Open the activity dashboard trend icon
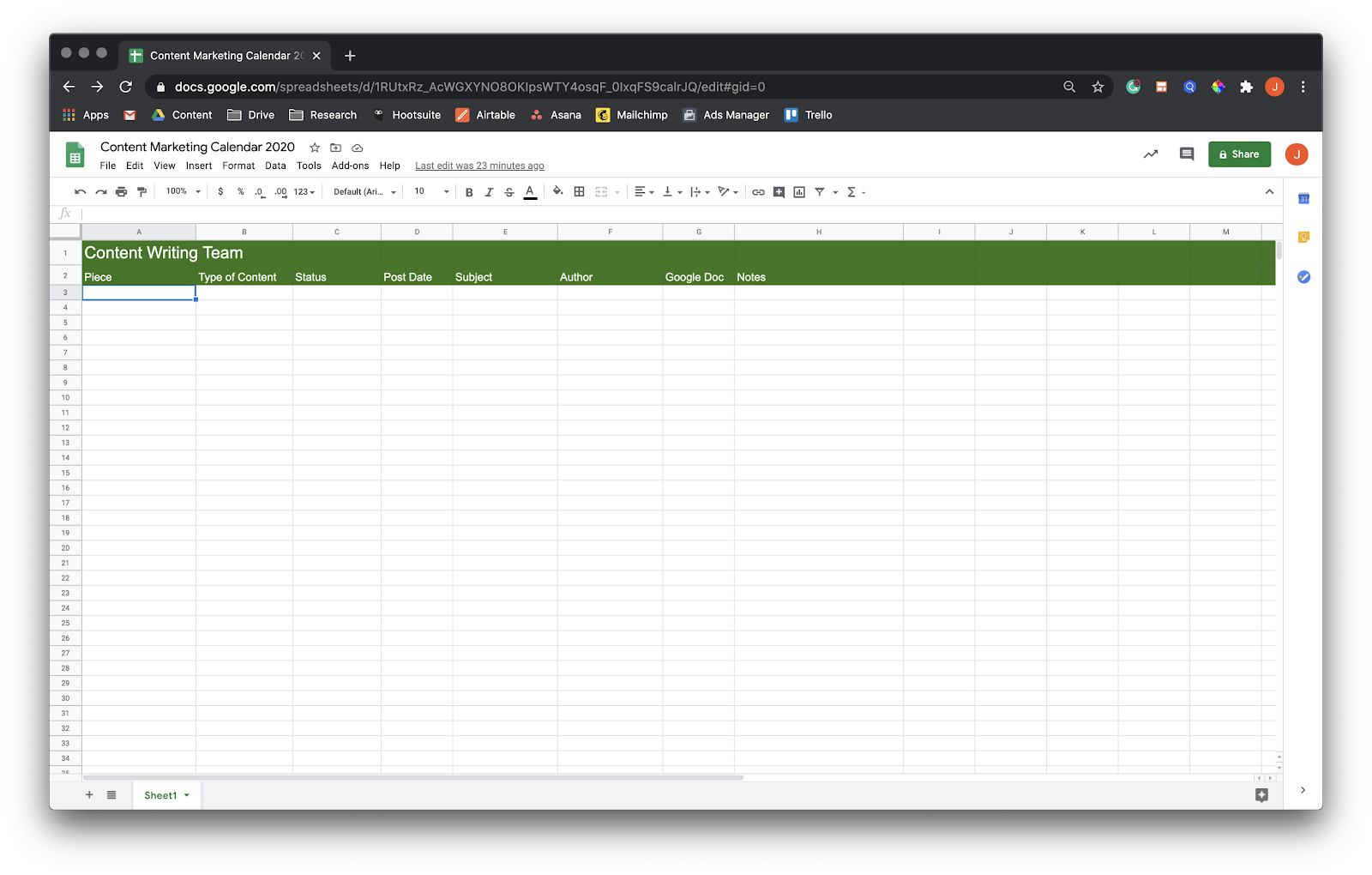 (x=1151, y=154)
